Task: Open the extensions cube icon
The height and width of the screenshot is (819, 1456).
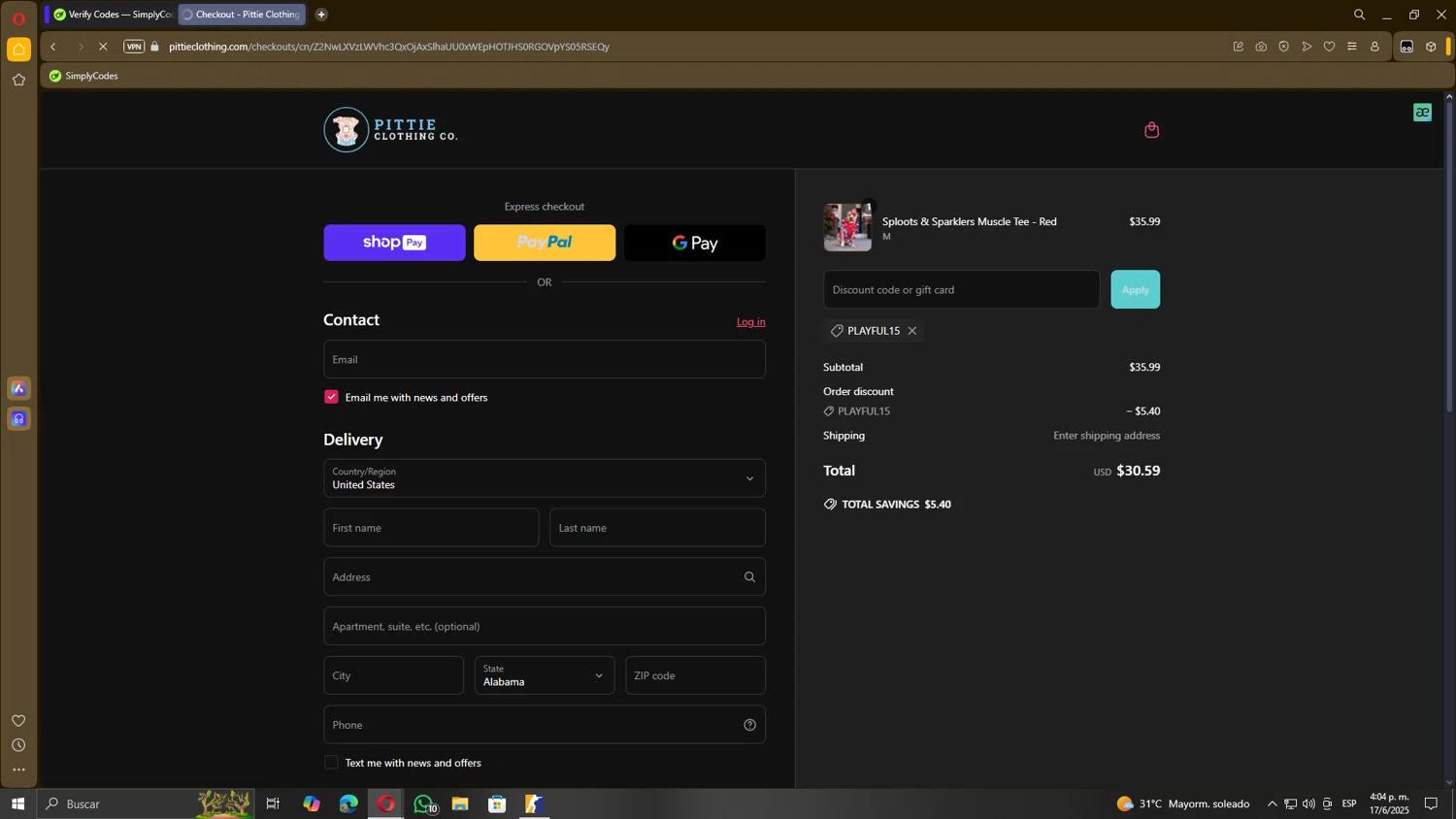Action: click(x=1431, y=47)
